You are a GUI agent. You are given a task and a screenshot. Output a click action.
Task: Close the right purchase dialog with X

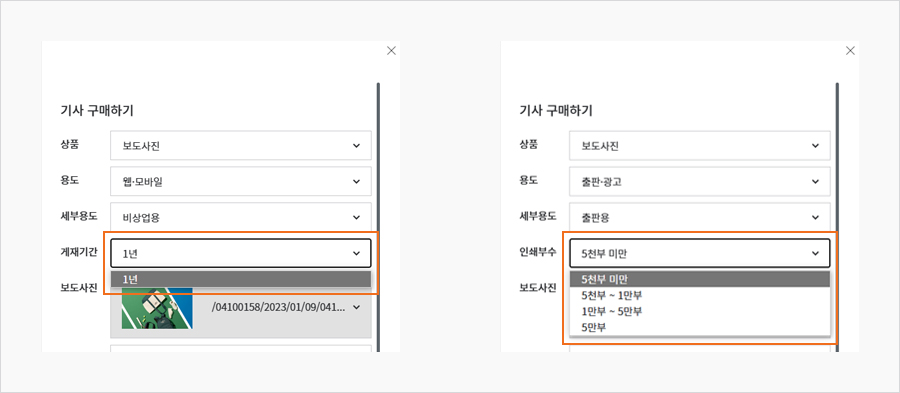coord(851,51)
